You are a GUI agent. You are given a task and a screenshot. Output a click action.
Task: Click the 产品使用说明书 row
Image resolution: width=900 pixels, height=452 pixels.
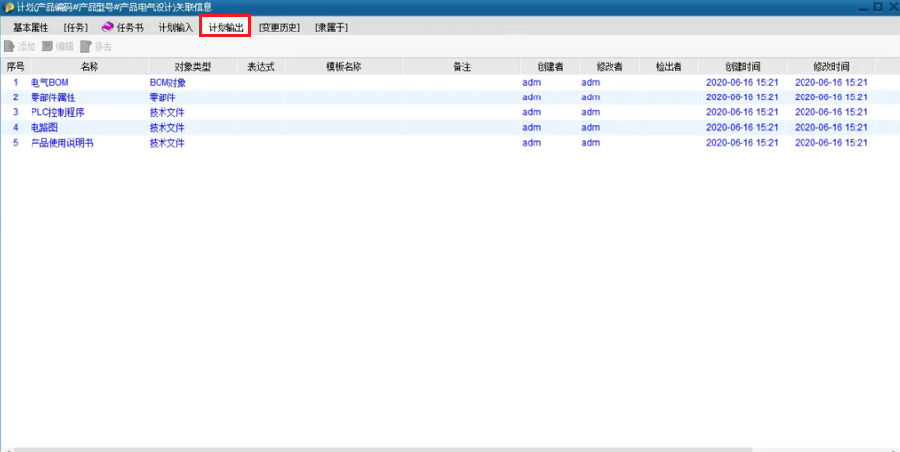pyautogui.click(x=62, y=143)
